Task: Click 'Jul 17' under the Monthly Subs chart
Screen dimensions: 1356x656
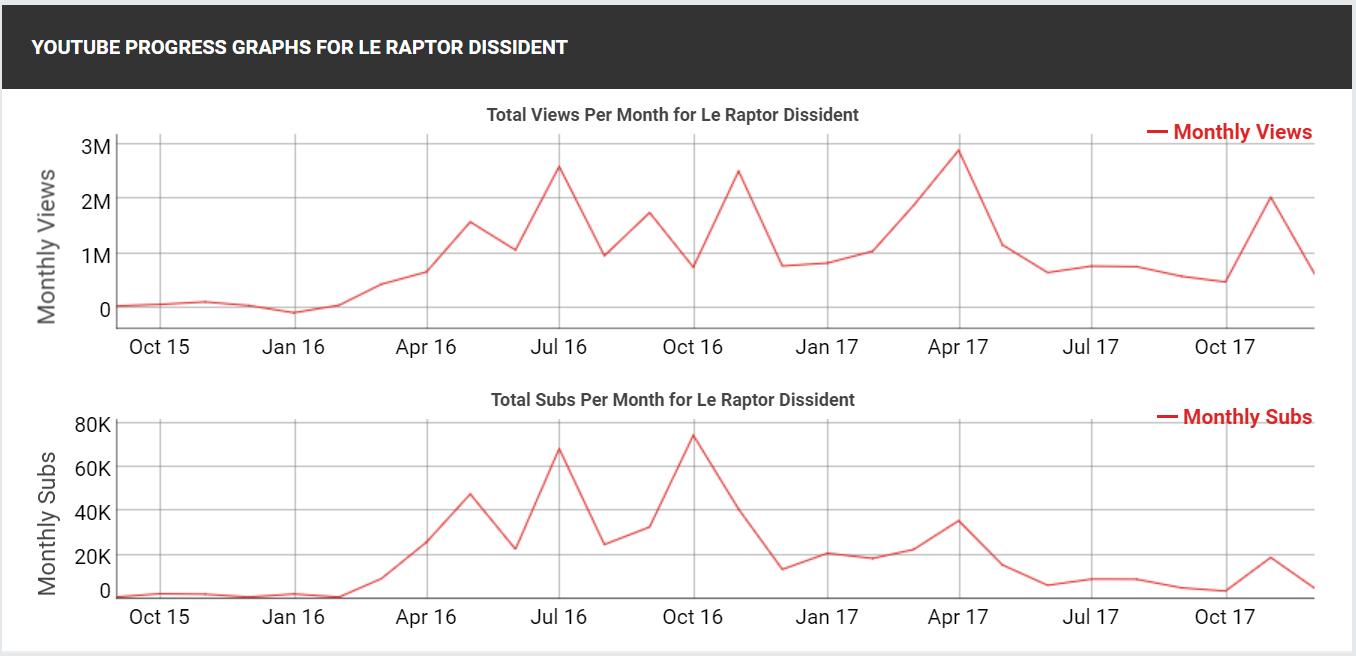Action: [x=1091, y=617]
